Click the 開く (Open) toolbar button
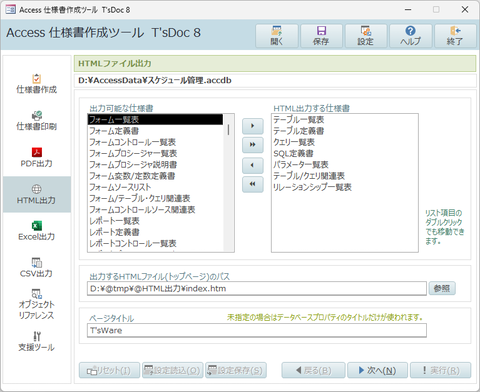This screenshot has height=392, width=480. (x=277, y=36)
